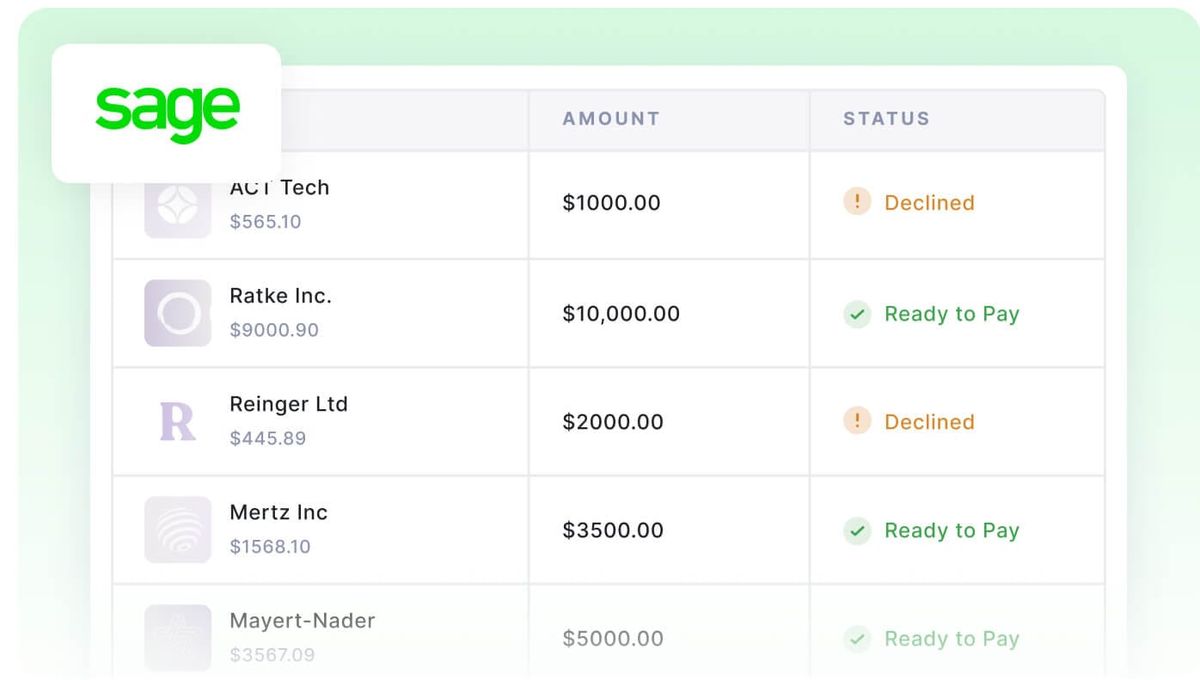Open the AMOUNT column header sorting
This screenshot has width=1200, height=680.
[x=610, y=119]
